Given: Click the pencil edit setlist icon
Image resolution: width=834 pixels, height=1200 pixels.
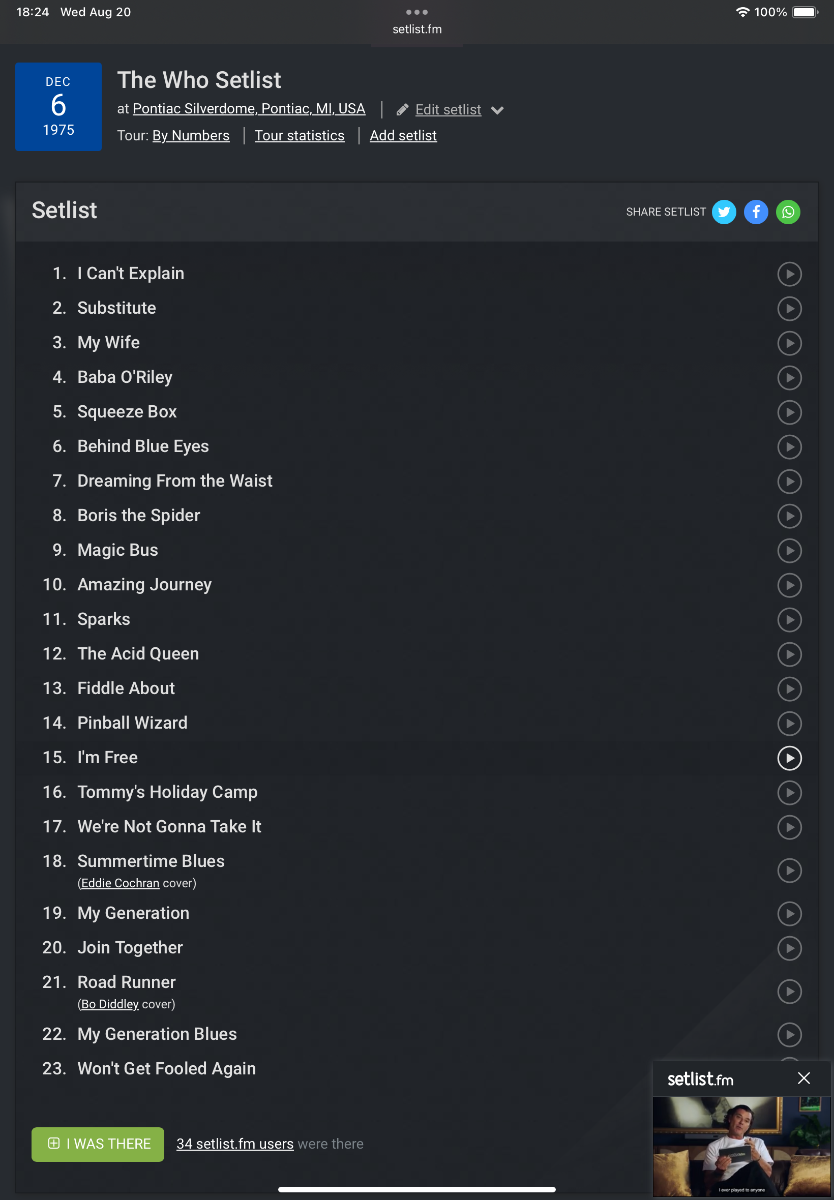Looking at the screenshot, I should (x=403, y=110).
